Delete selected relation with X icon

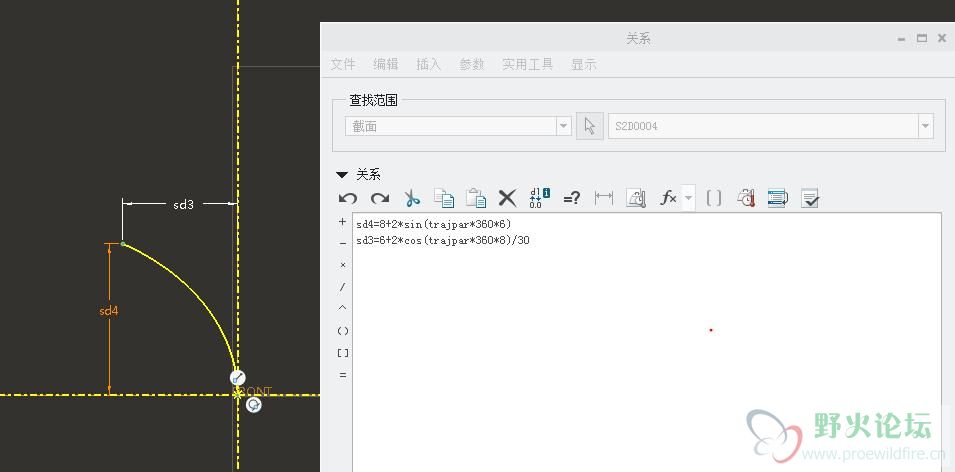pos(507,198)
